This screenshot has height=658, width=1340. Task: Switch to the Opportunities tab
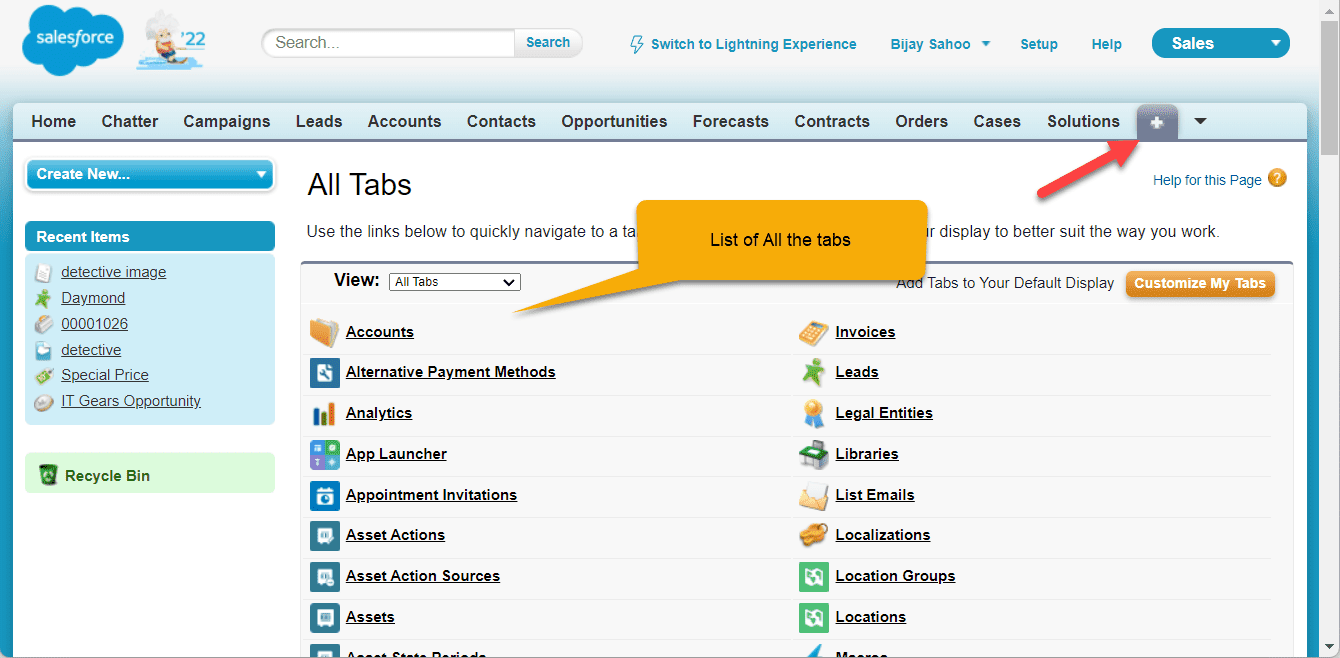[x=613, y=121]
